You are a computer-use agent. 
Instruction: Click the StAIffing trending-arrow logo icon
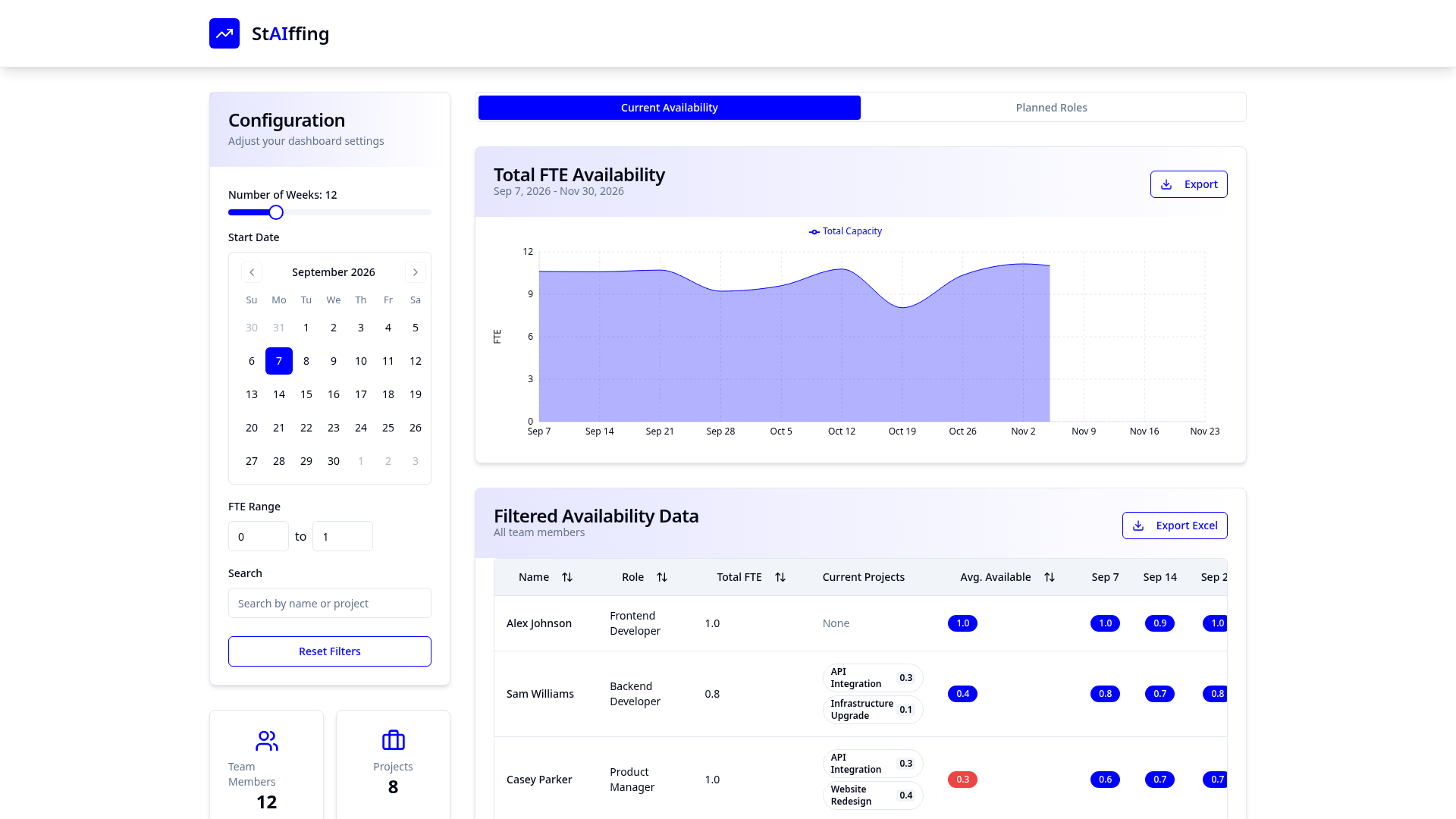point(224,33)
